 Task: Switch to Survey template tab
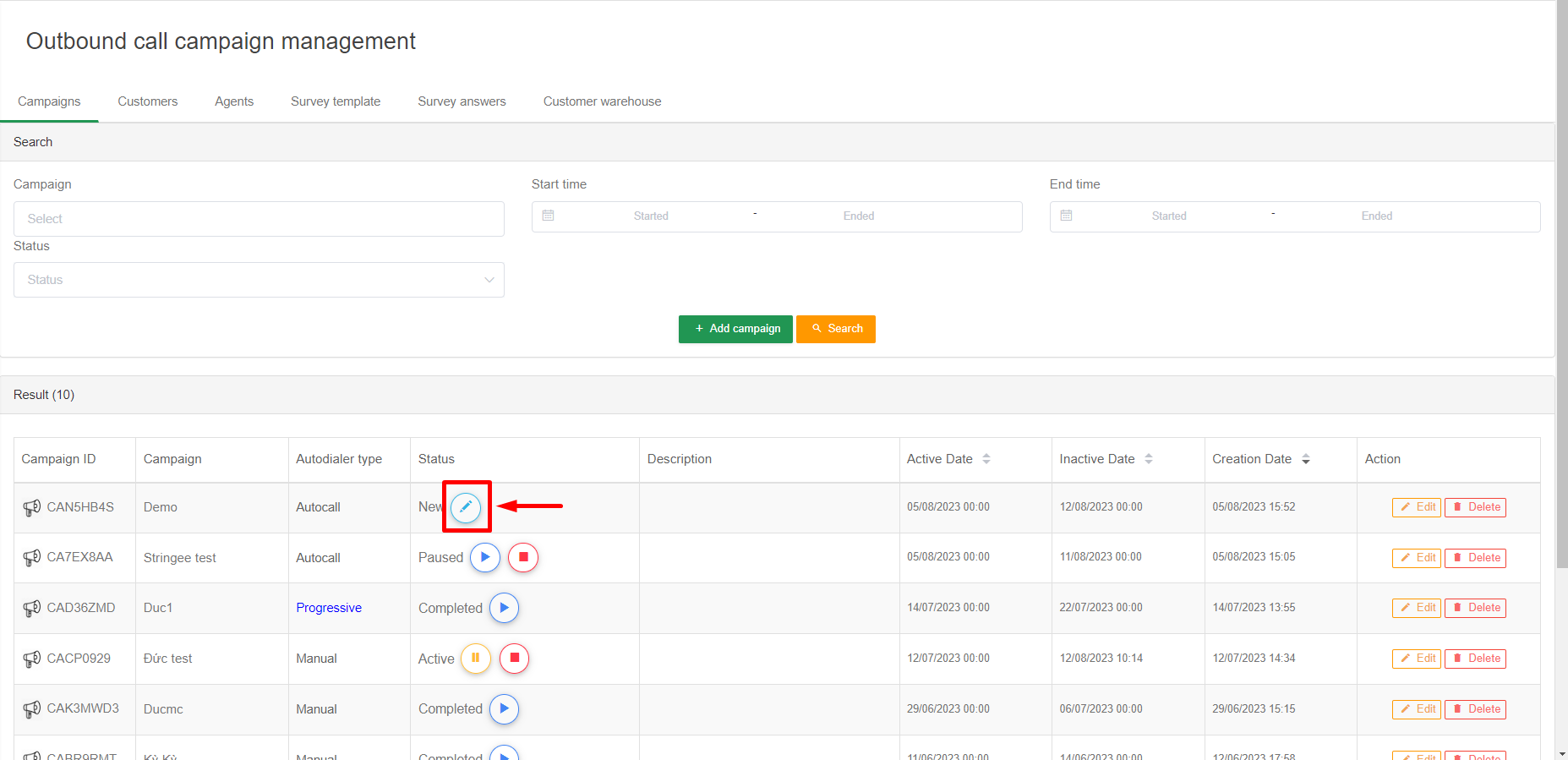click(336, 101)
